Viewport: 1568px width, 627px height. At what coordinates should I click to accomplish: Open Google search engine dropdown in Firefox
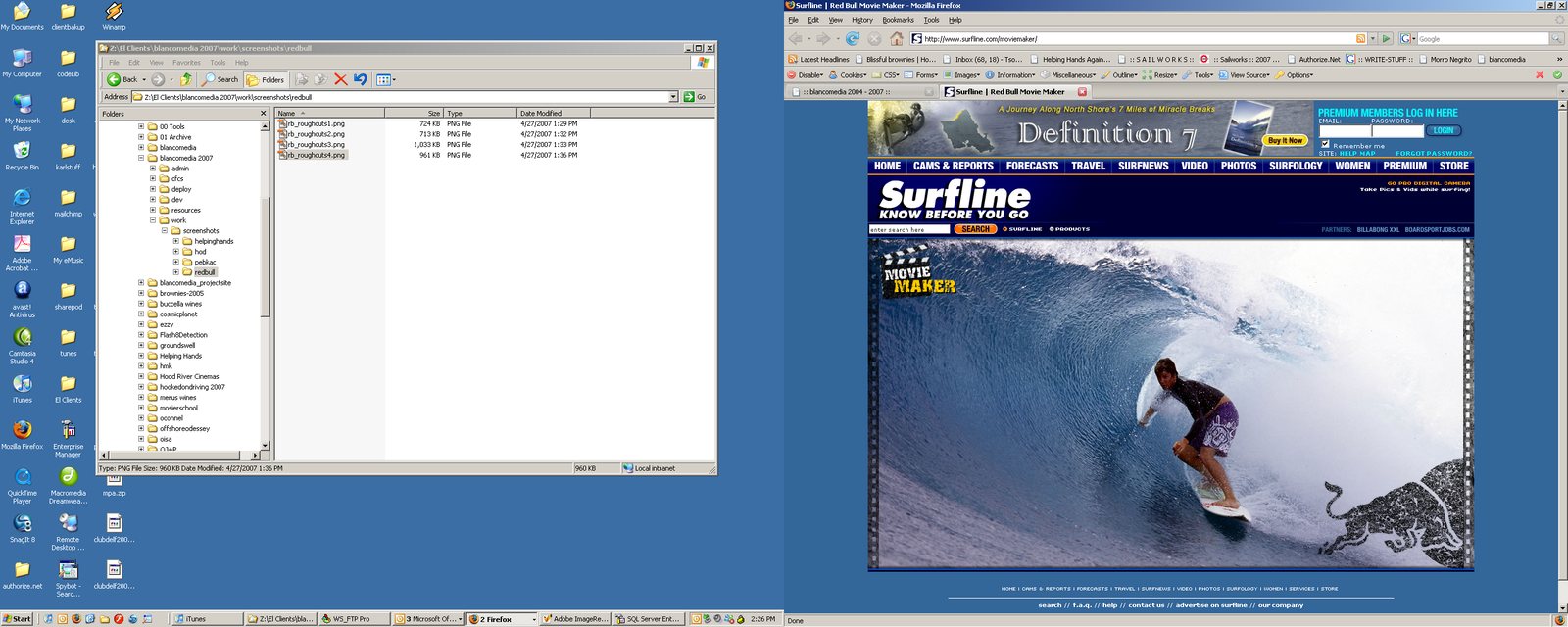1407,39
